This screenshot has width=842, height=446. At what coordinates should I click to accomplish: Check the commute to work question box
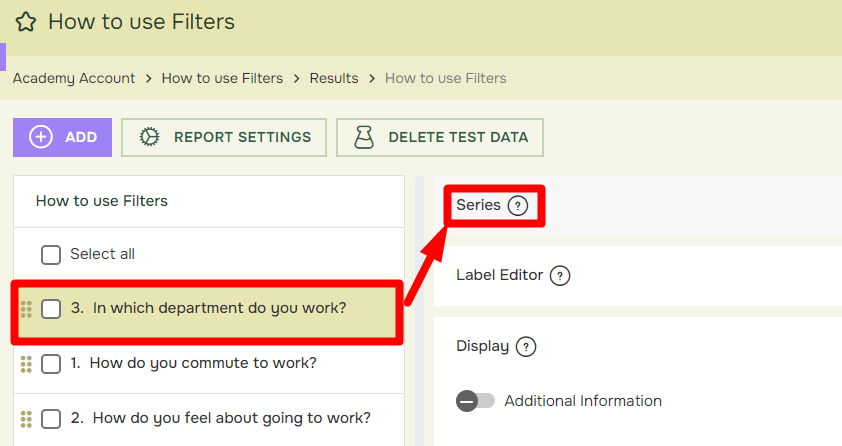pyautogui.click(x=51, y=364)
